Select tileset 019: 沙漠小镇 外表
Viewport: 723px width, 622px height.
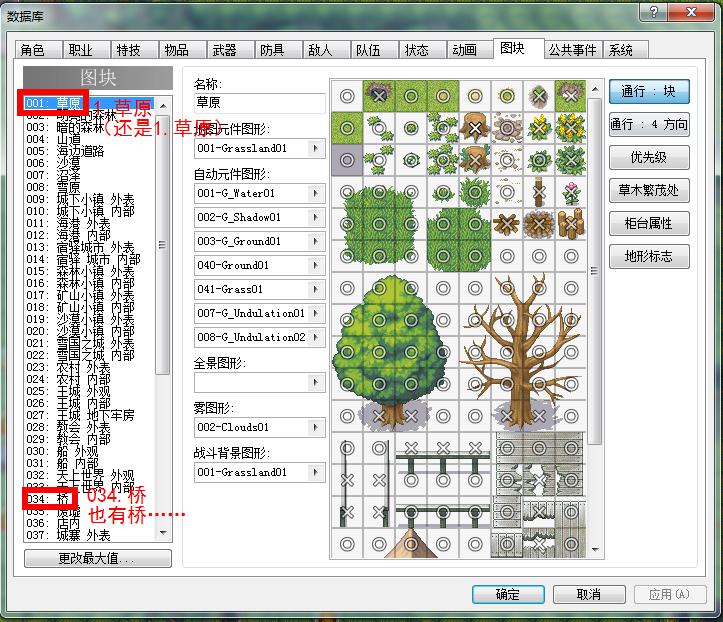point(89,319)
